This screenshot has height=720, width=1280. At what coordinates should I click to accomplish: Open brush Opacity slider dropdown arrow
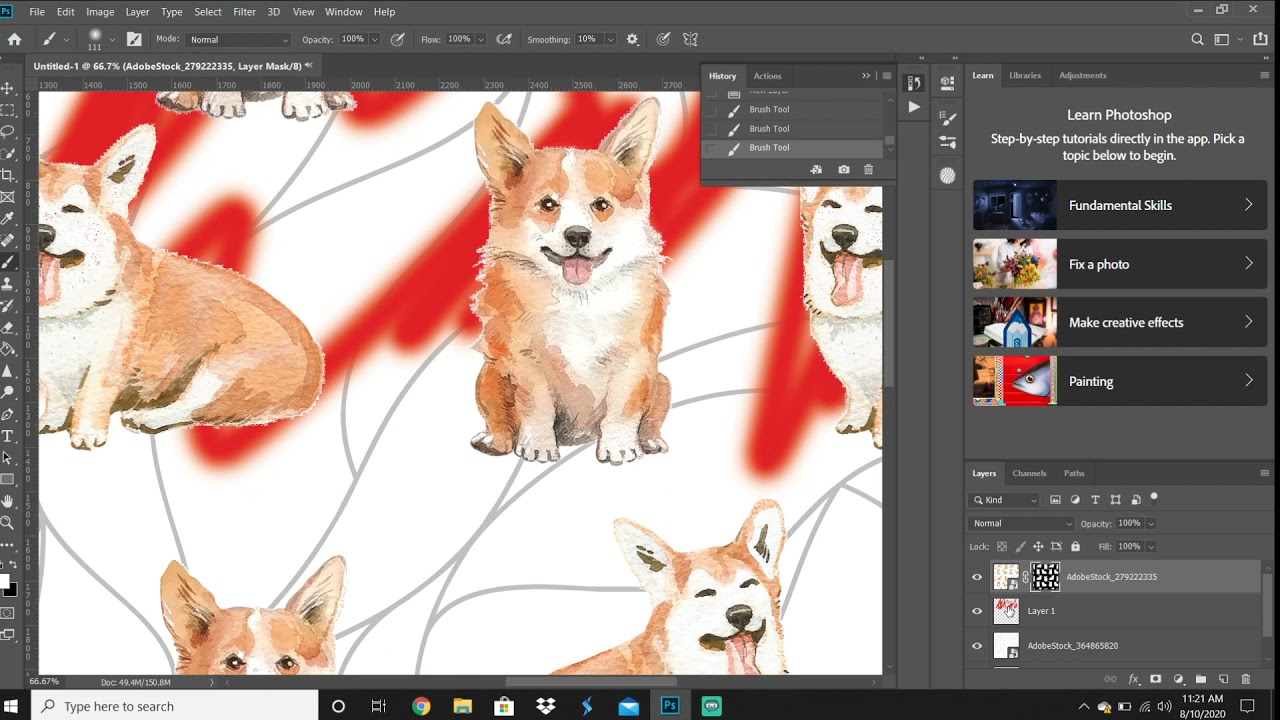coord(375,40)
